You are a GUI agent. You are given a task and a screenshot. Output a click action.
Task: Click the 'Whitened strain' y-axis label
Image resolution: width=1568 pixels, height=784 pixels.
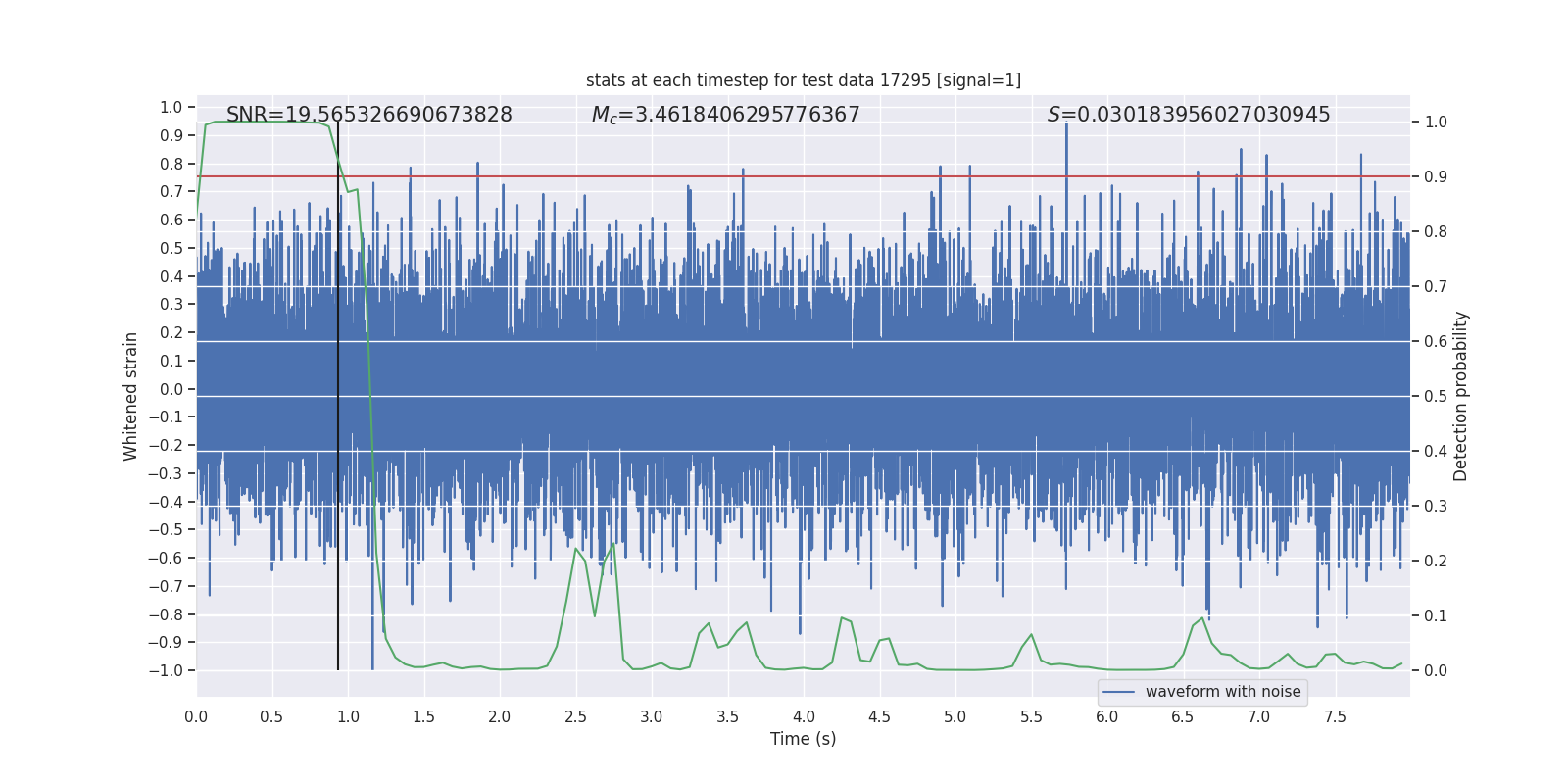pyautogui.click(x=130, y=397)
